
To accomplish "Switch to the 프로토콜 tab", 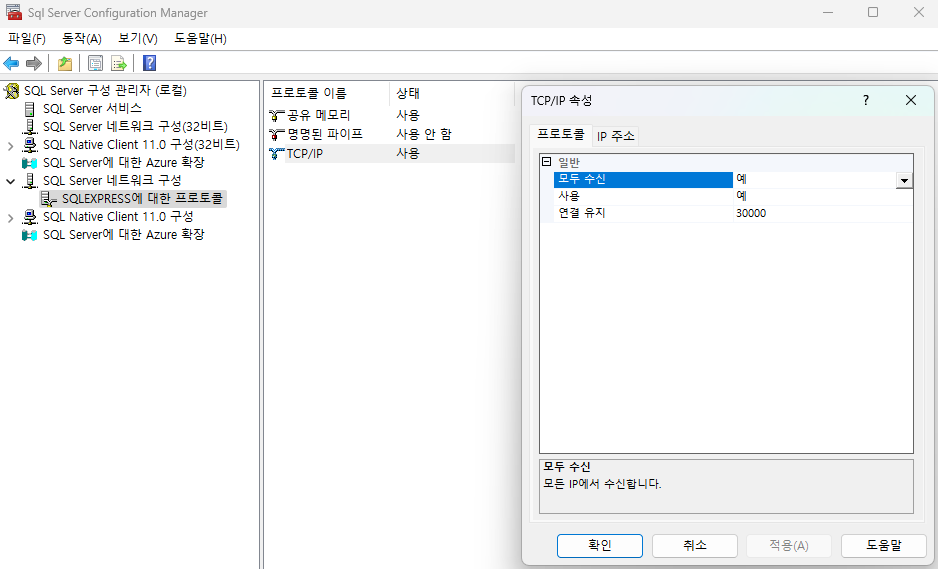I will click(x=561, y=135).
